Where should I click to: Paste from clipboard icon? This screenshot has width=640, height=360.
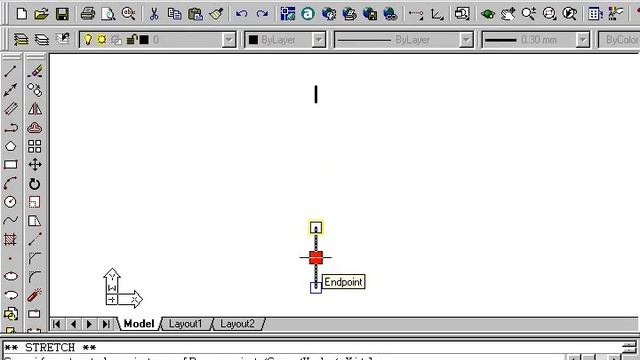pyautogui.click(x=196, y=14)
